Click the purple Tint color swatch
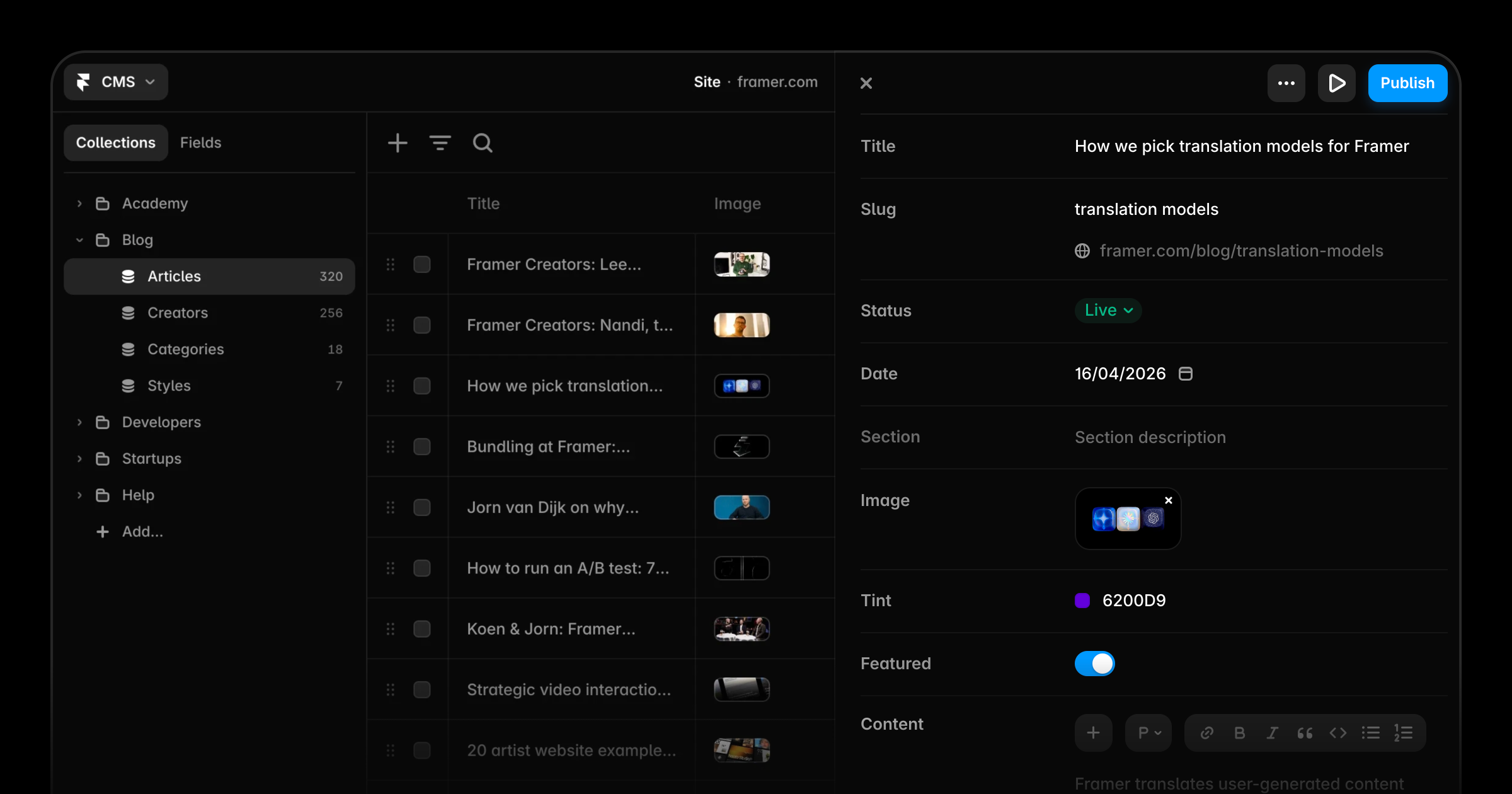 1082,601
